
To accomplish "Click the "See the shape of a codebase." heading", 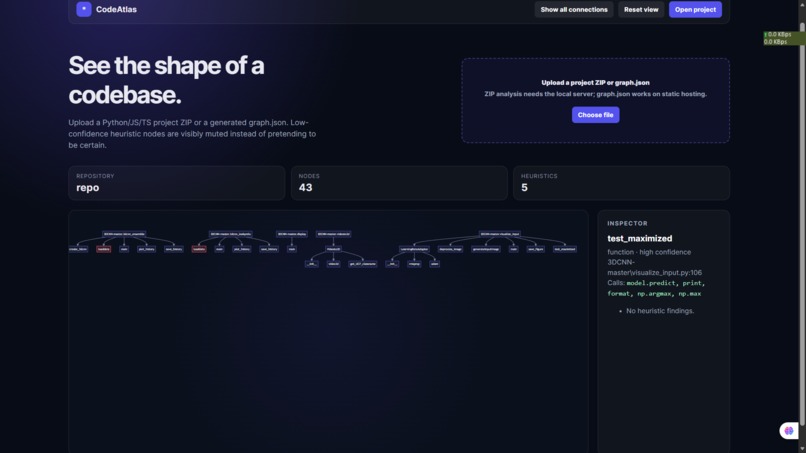I will [166, 80].
